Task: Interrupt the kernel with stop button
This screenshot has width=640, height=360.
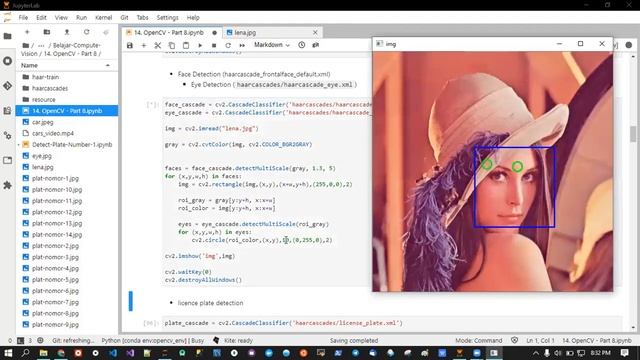Action: (x=214, y=45)
